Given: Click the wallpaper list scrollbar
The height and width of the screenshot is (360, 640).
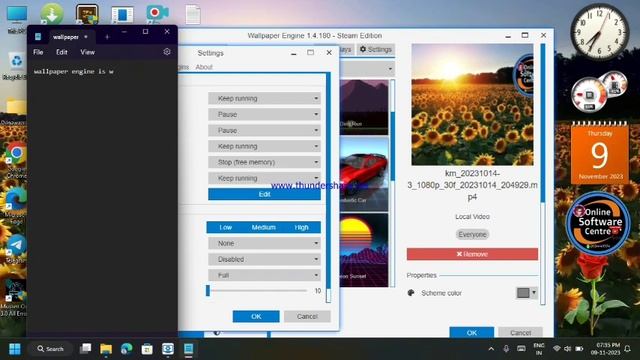Looking at the screenshot, I should (393, 184).
